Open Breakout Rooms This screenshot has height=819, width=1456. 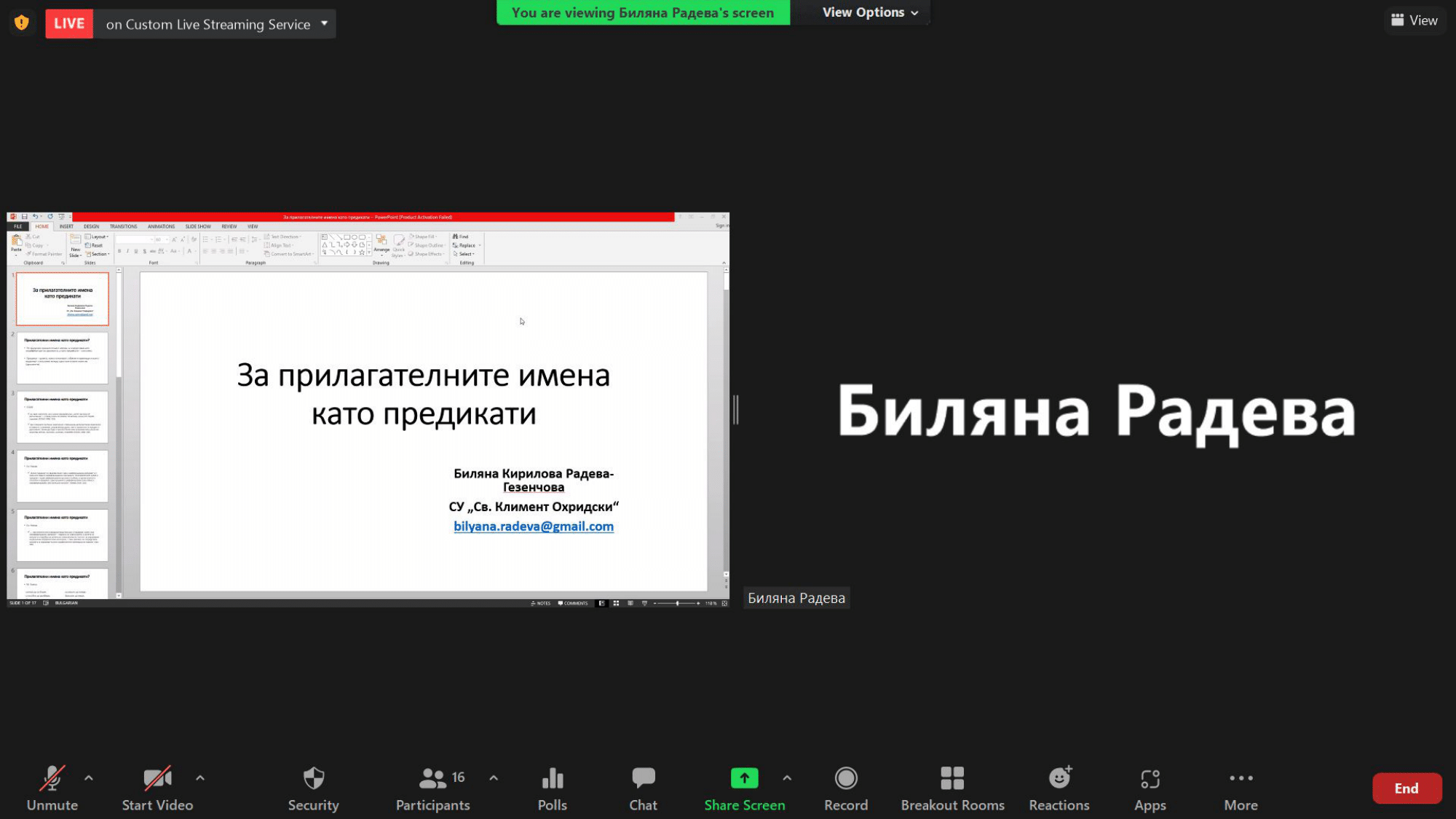[952, 788]
